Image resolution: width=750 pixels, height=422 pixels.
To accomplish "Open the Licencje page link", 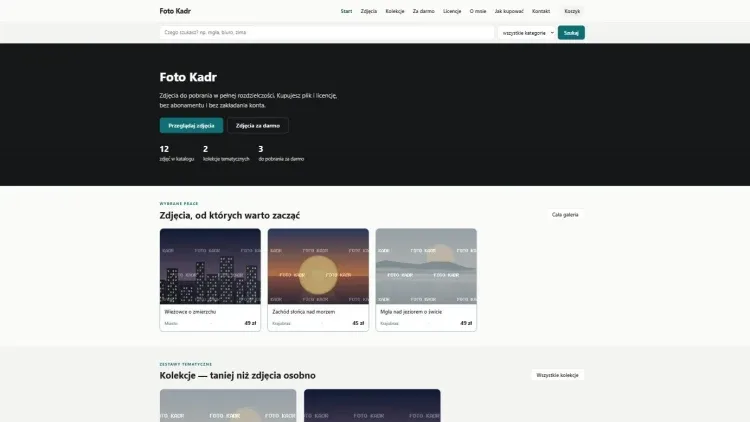I will pos(452,11).
